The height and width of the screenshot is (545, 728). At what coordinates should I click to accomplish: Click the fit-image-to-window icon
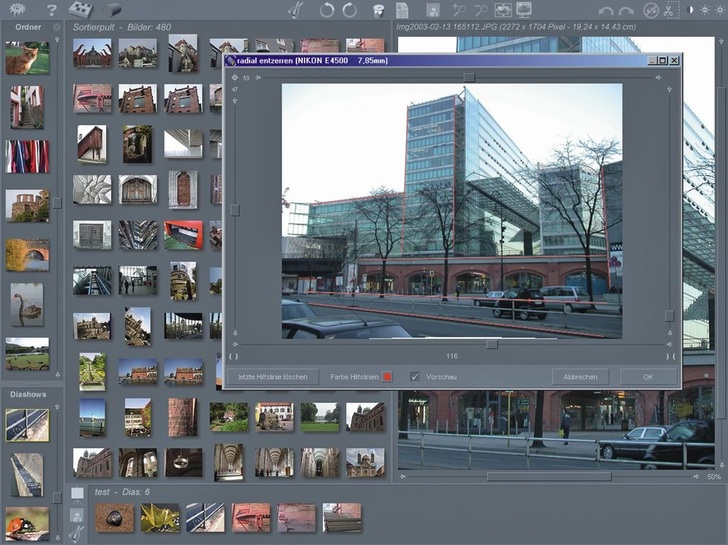503,10
